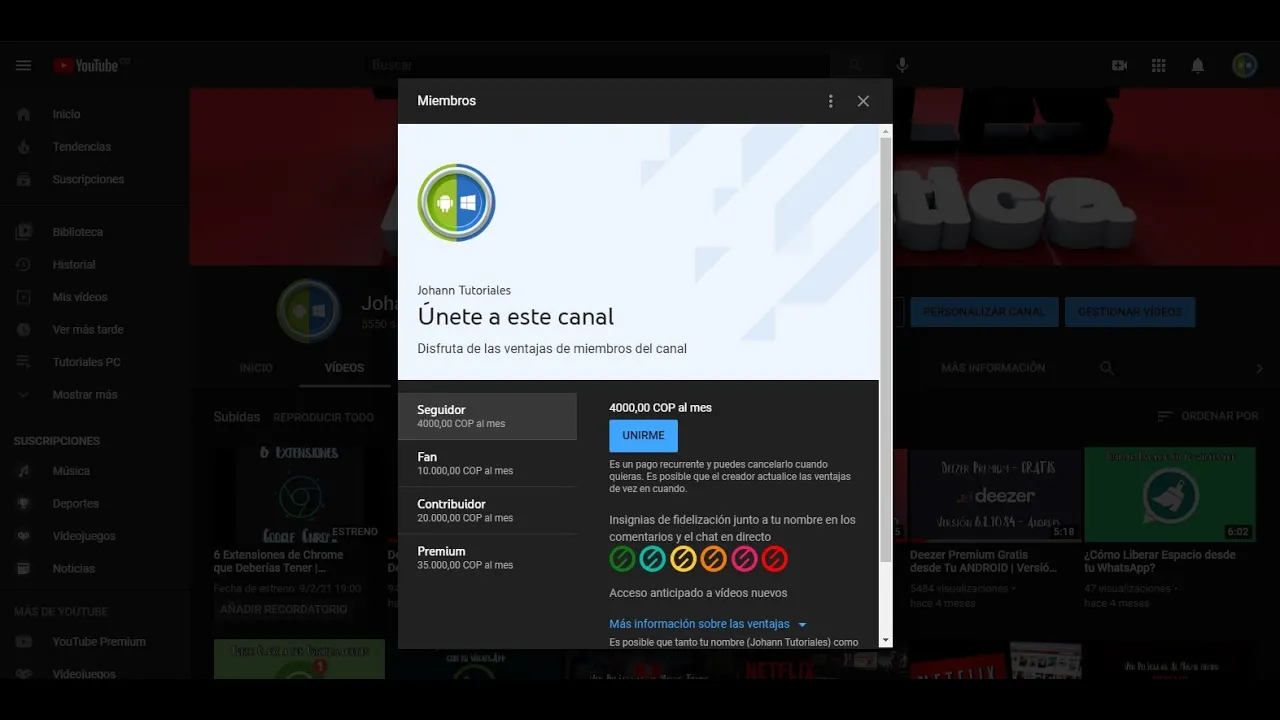Click the pink loyalty badge
1280x720 pixels.
744,558
